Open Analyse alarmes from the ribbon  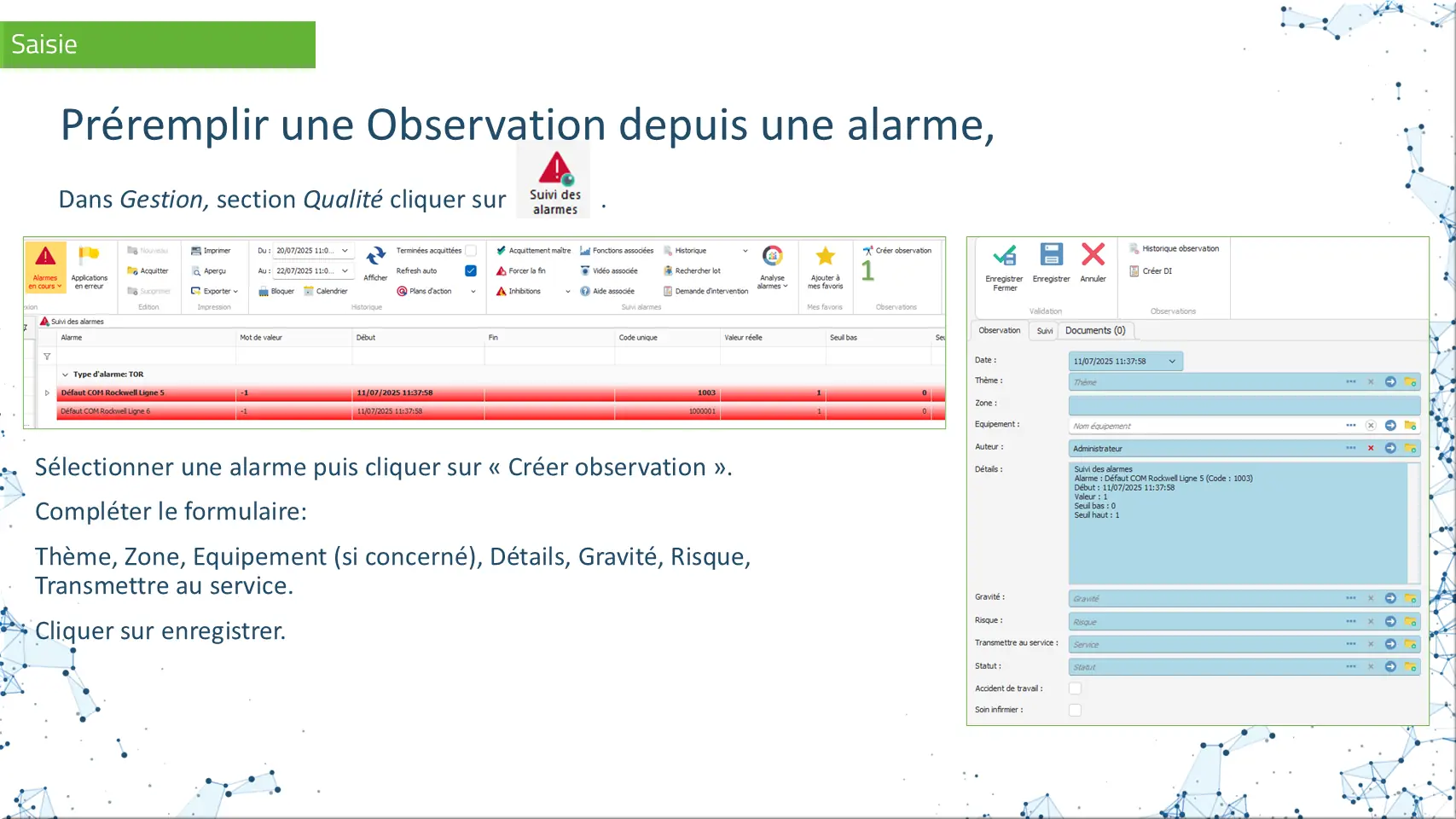pyautogui.click(x=772, y=257)
